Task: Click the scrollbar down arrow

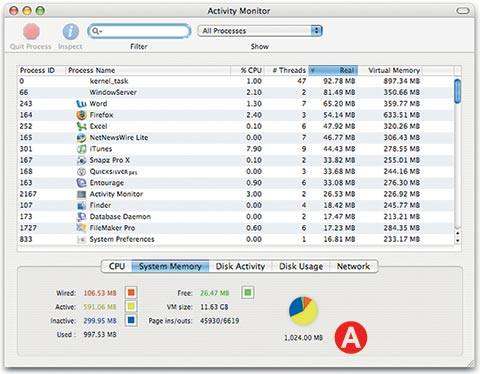Action: pyautogui.click(x=458, y=240)
